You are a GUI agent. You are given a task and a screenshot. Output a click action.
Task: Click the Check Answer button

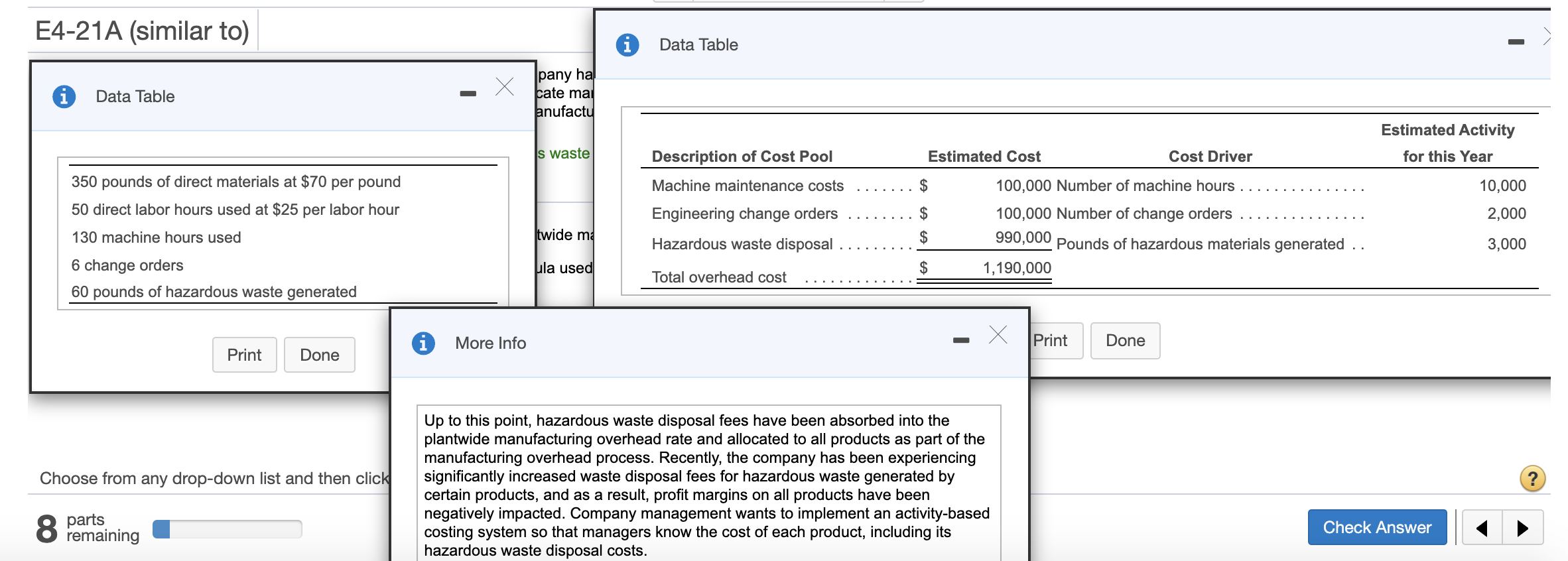(1377, 527)
